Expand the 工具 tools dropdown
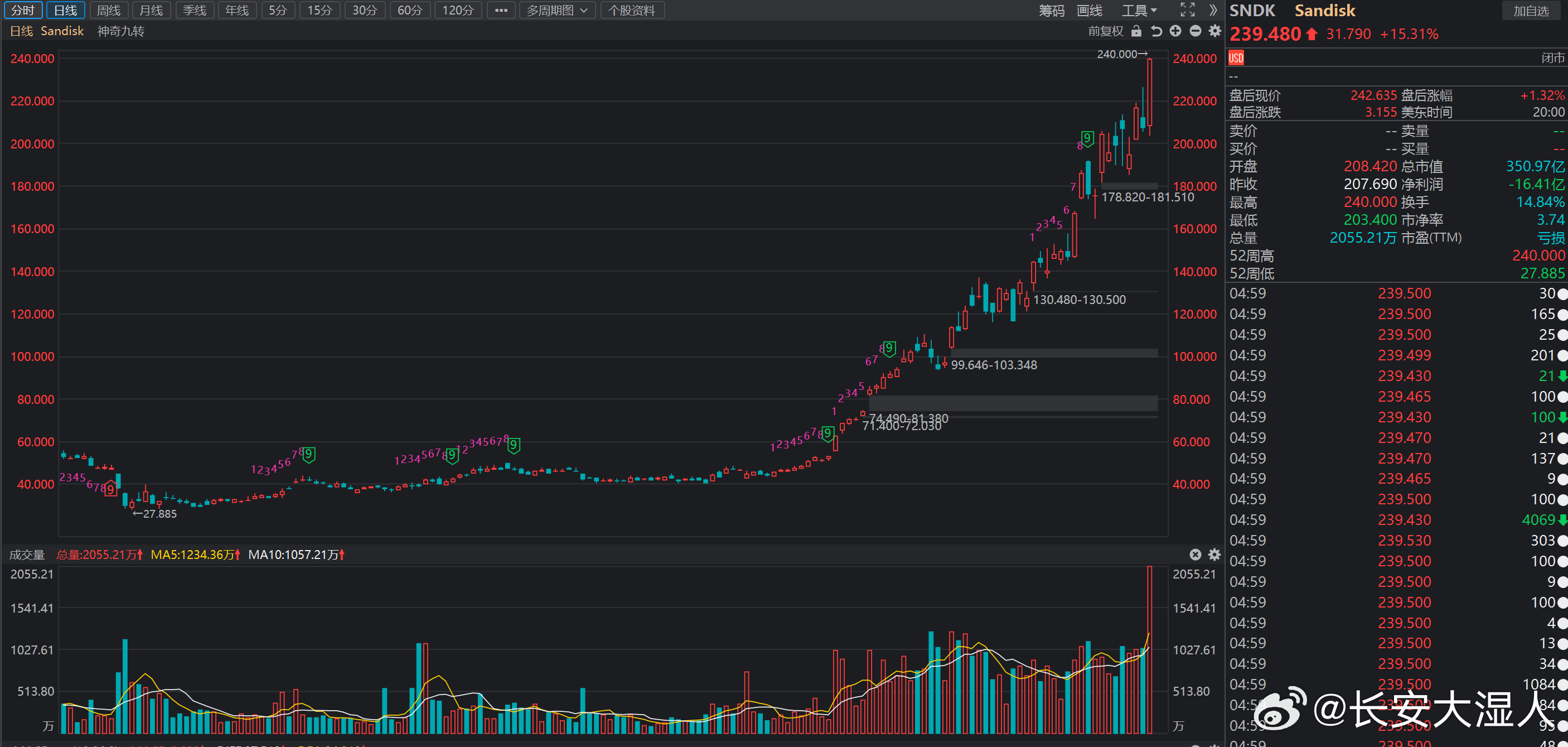 tap(1139, 11)
